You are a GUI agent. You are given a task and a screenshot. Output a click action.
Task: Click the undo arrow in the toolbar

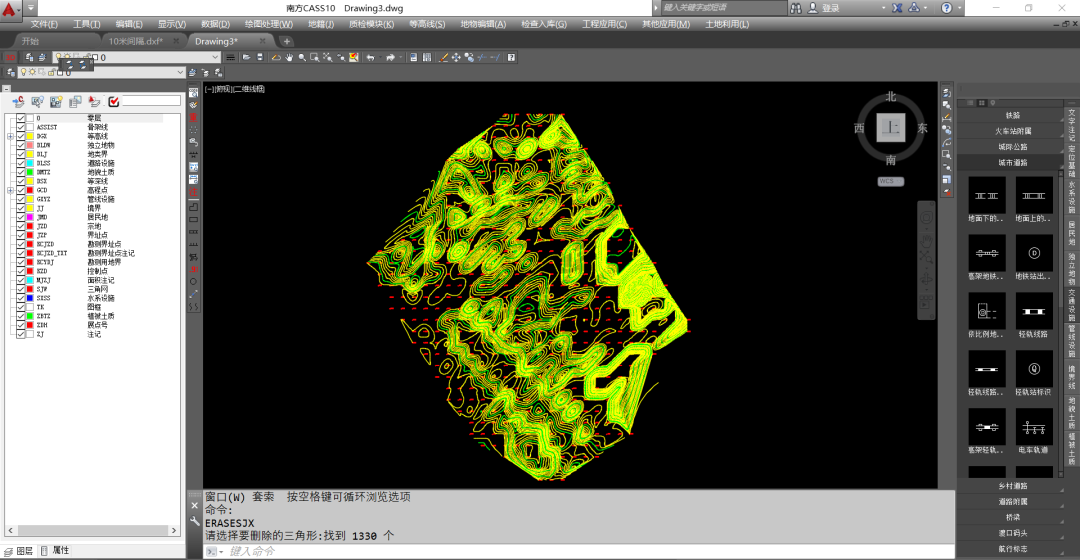371,58
